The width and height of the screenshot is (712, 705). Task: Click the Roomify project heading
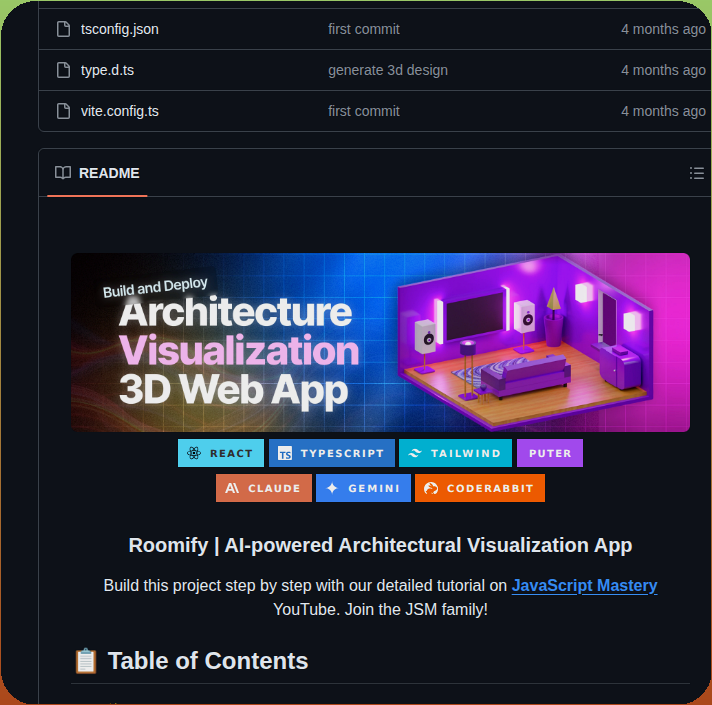pos(380,545)
